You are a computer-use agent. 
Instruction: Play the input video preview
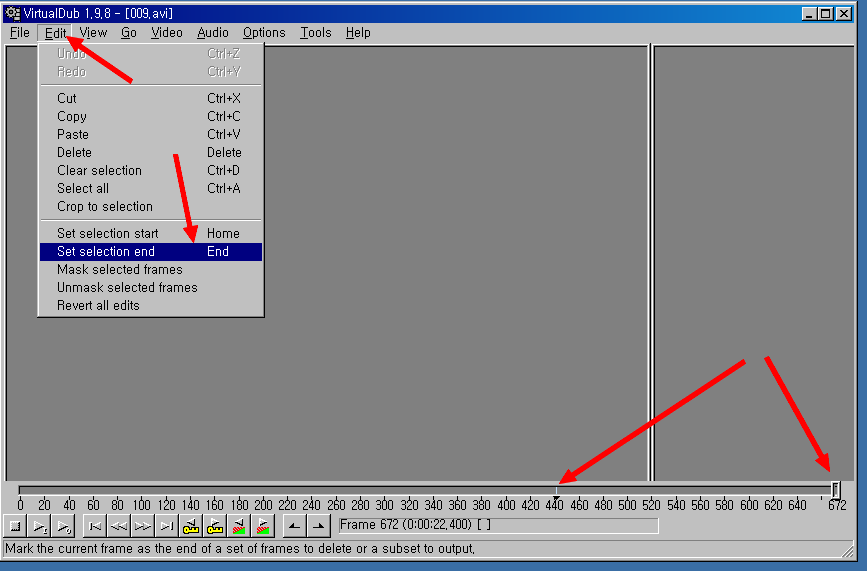(40, 526)
